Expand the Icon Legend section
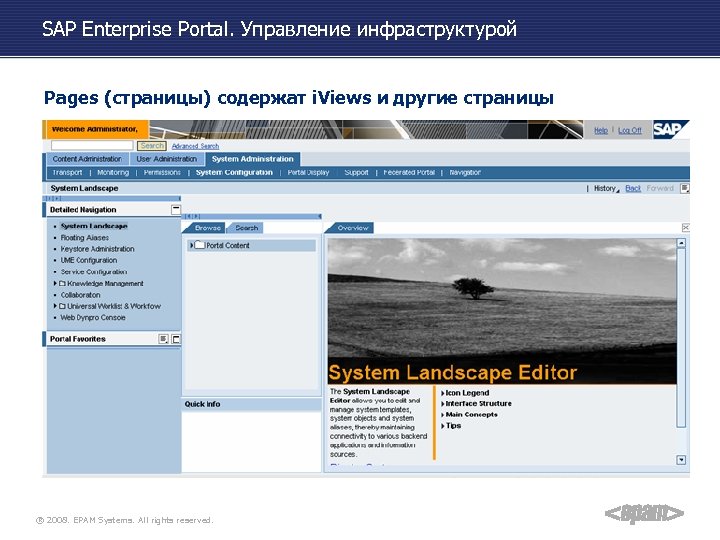 pyautogui.click(x=443, y=393)
